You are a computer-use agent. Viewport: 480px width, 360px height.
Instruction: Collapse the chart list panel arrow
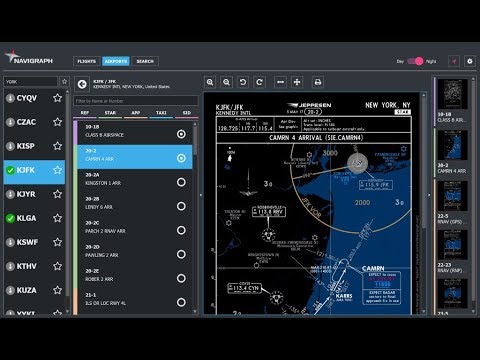(x=201, y=195)
